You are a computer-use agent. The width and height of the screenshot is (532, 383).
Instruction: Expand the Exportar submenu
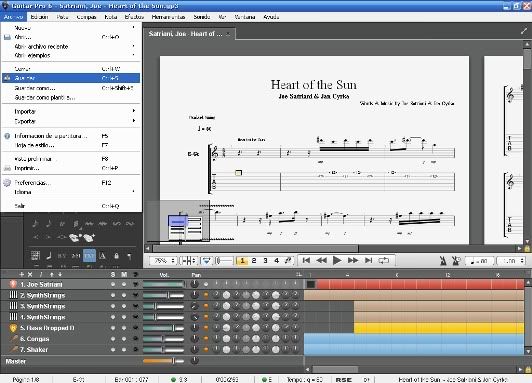(71, 121)
